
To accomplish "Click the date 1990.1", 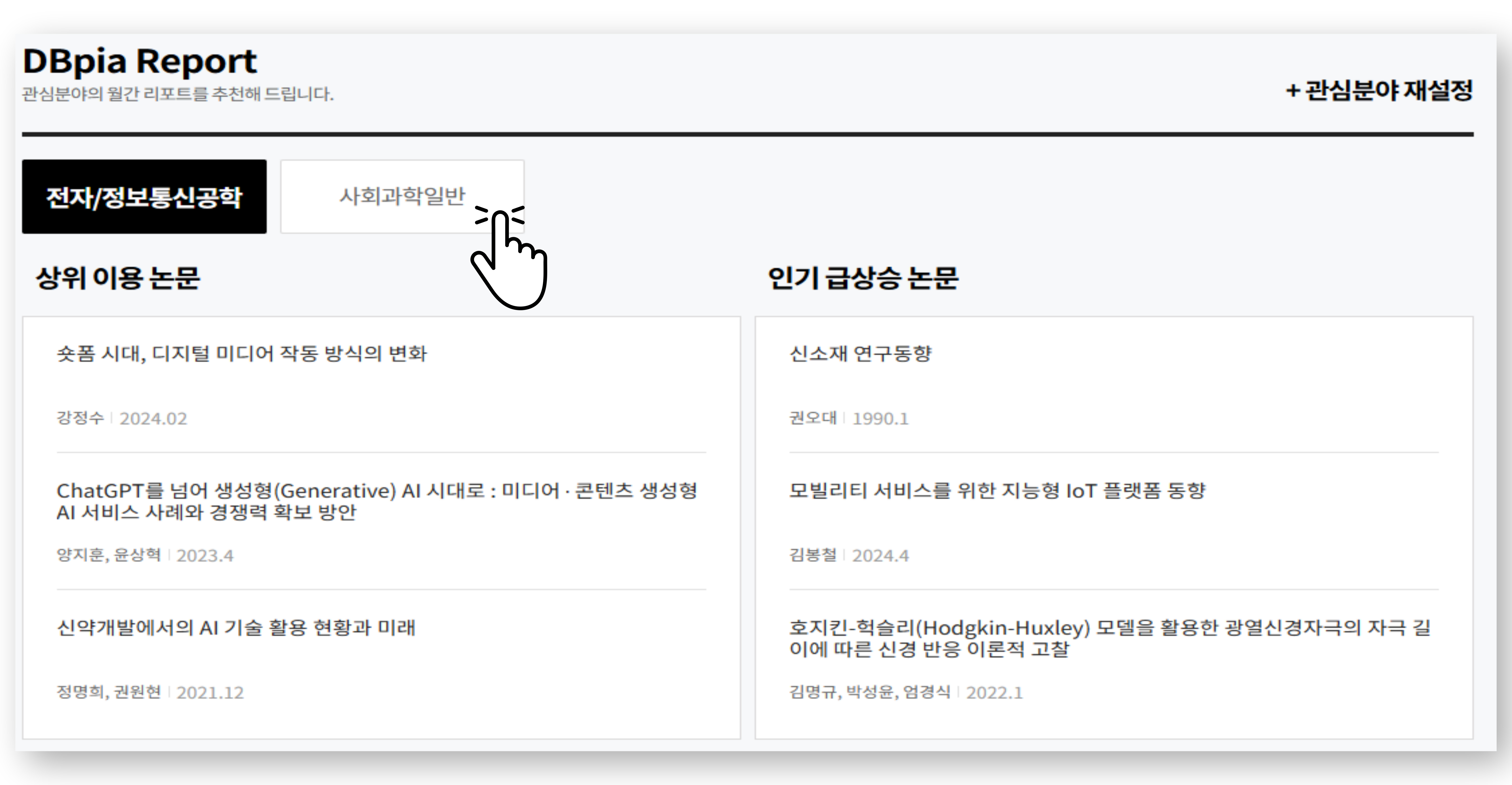I will [881, 418].
